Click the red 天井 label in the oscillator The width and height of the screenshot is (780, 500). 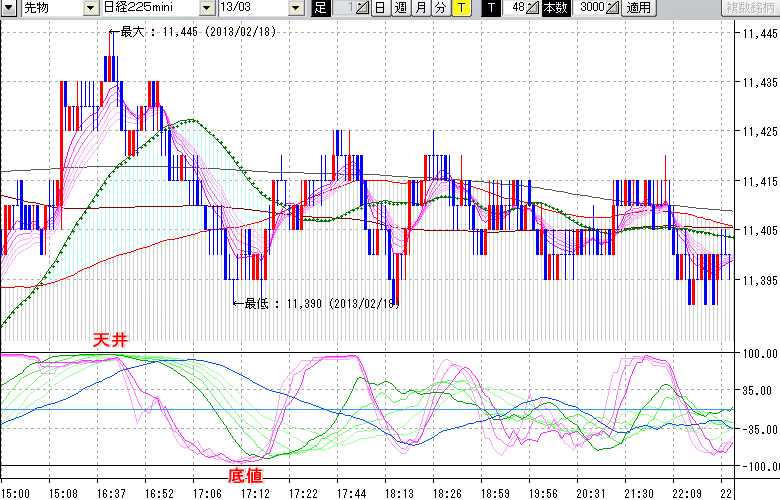coord(111,341)
